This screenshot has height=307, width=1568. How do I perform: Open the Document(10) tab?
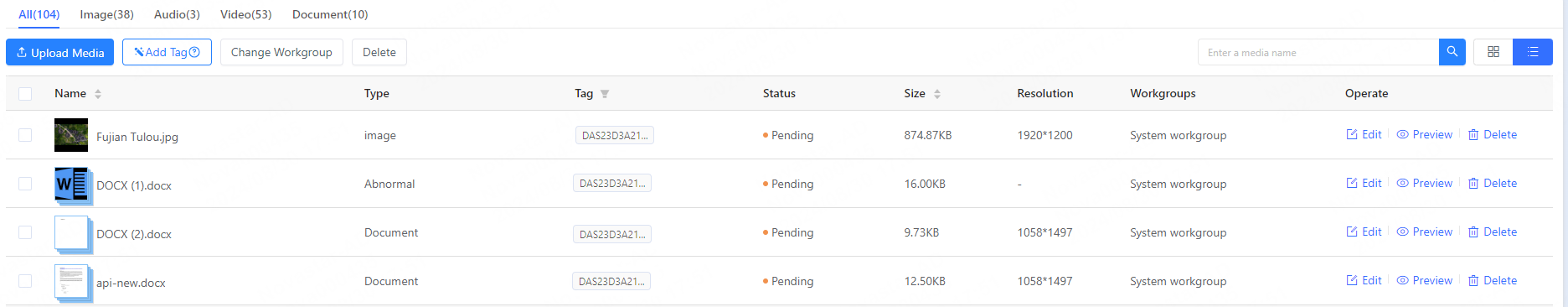point(330,14)
